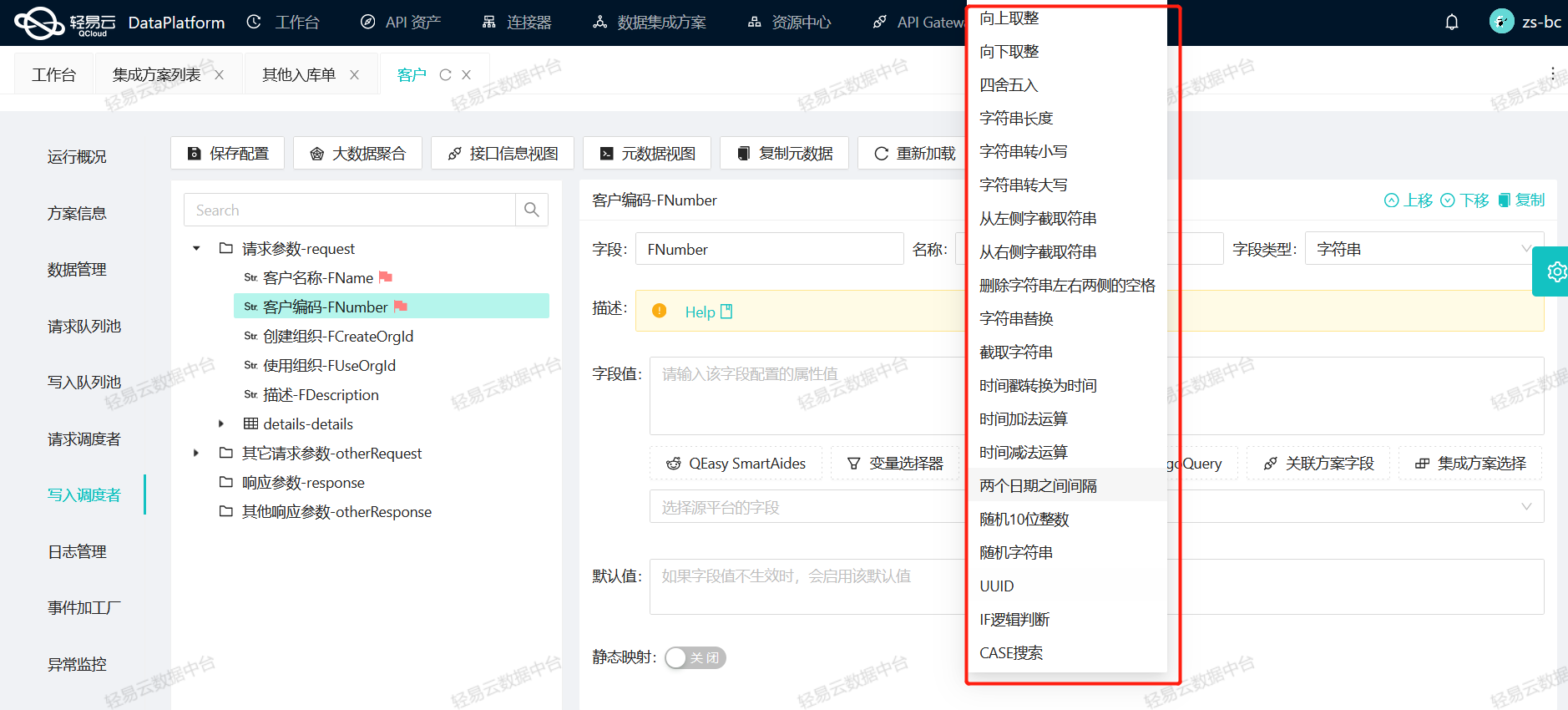The width and height of the screenshot is (1568, 710).
Task: Choose 时间戳转换为时间 menu entry
Action: 1066,385
